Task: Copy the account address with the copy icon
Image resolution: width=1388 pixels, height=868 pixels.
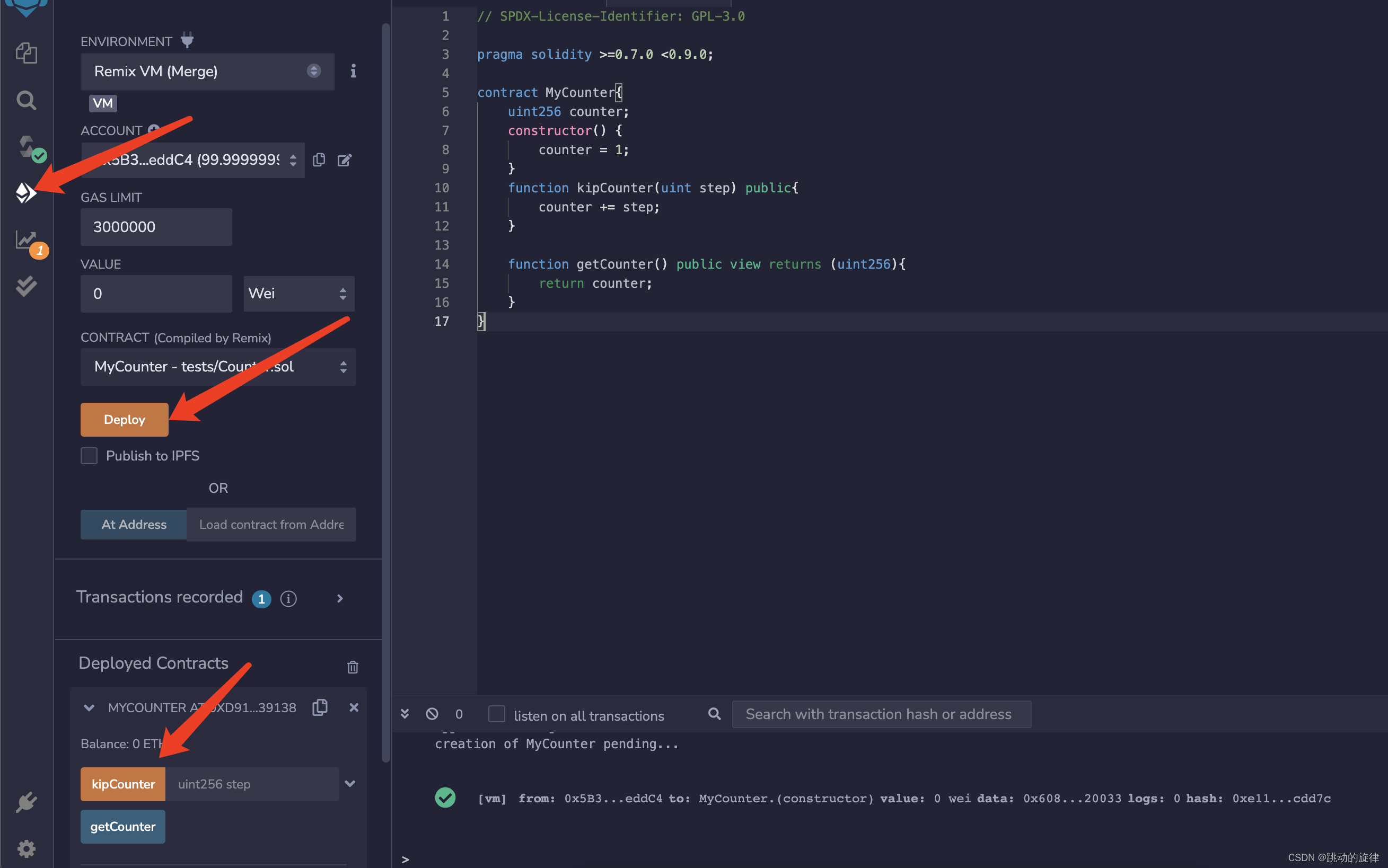Action: click(x=319, y=160)
